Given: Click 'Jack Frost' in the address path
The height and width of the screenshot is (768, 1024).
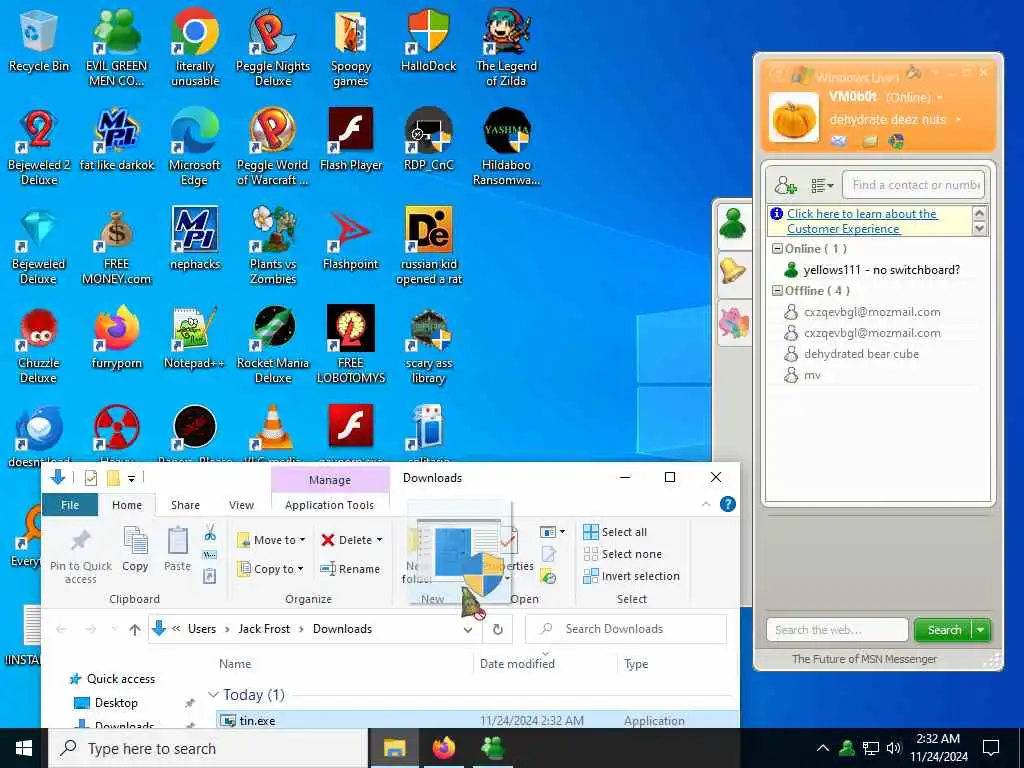Looking at the screenshot, I should [x=264, y=629].
